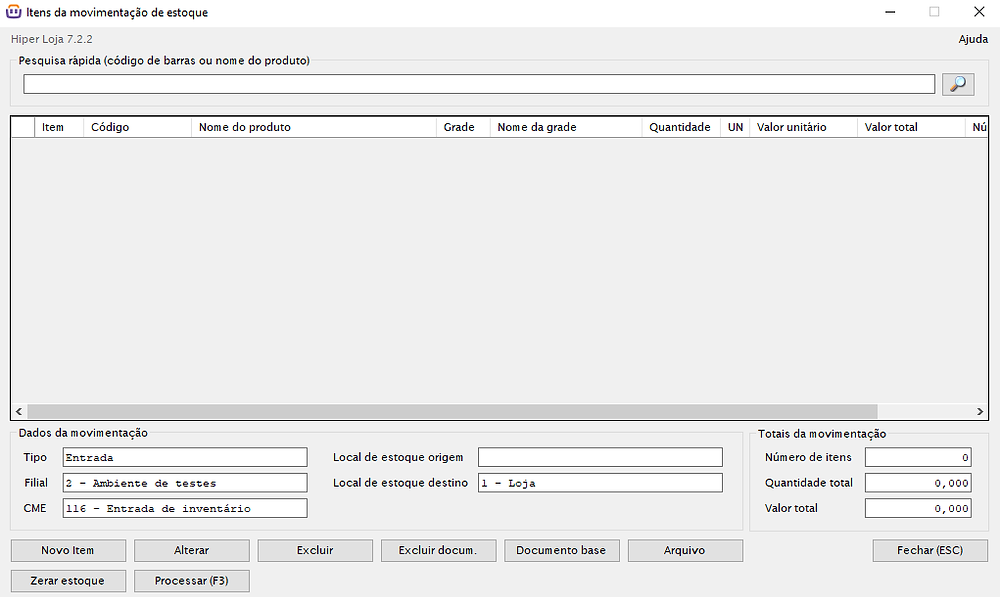Viewport: 1000px width, 597px height.
Task: Click the Tipo field showing Entrada
Action: tap(185, 457)
